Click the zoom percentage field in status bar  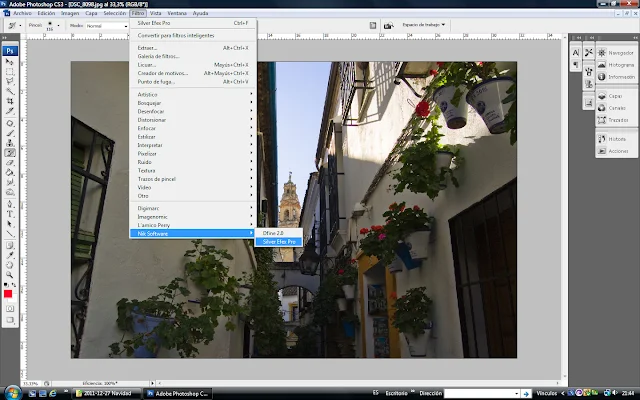(31, 384)
